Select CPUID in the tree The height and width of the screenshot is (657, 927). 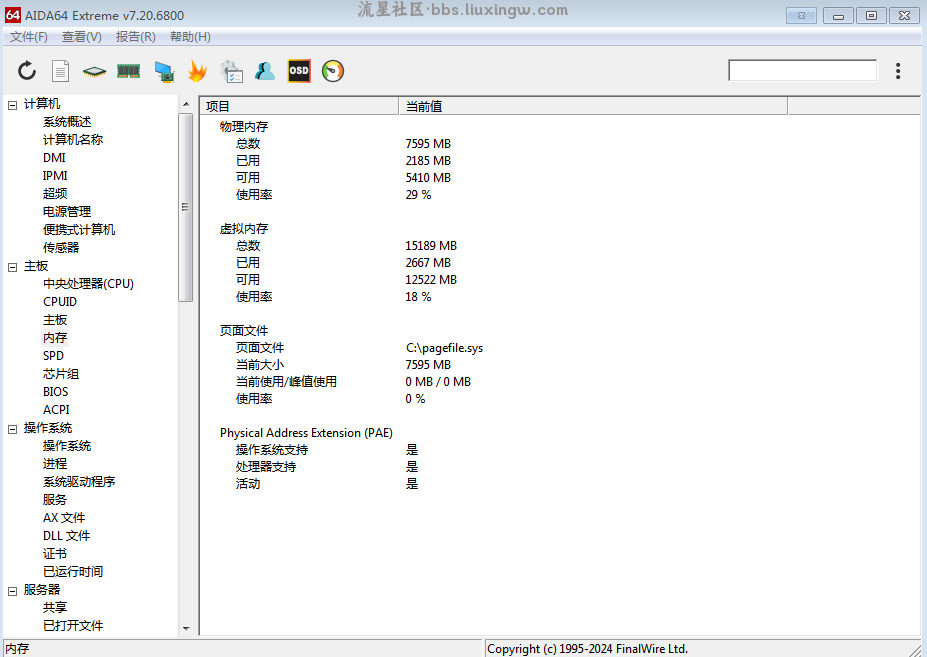point(60,302)
